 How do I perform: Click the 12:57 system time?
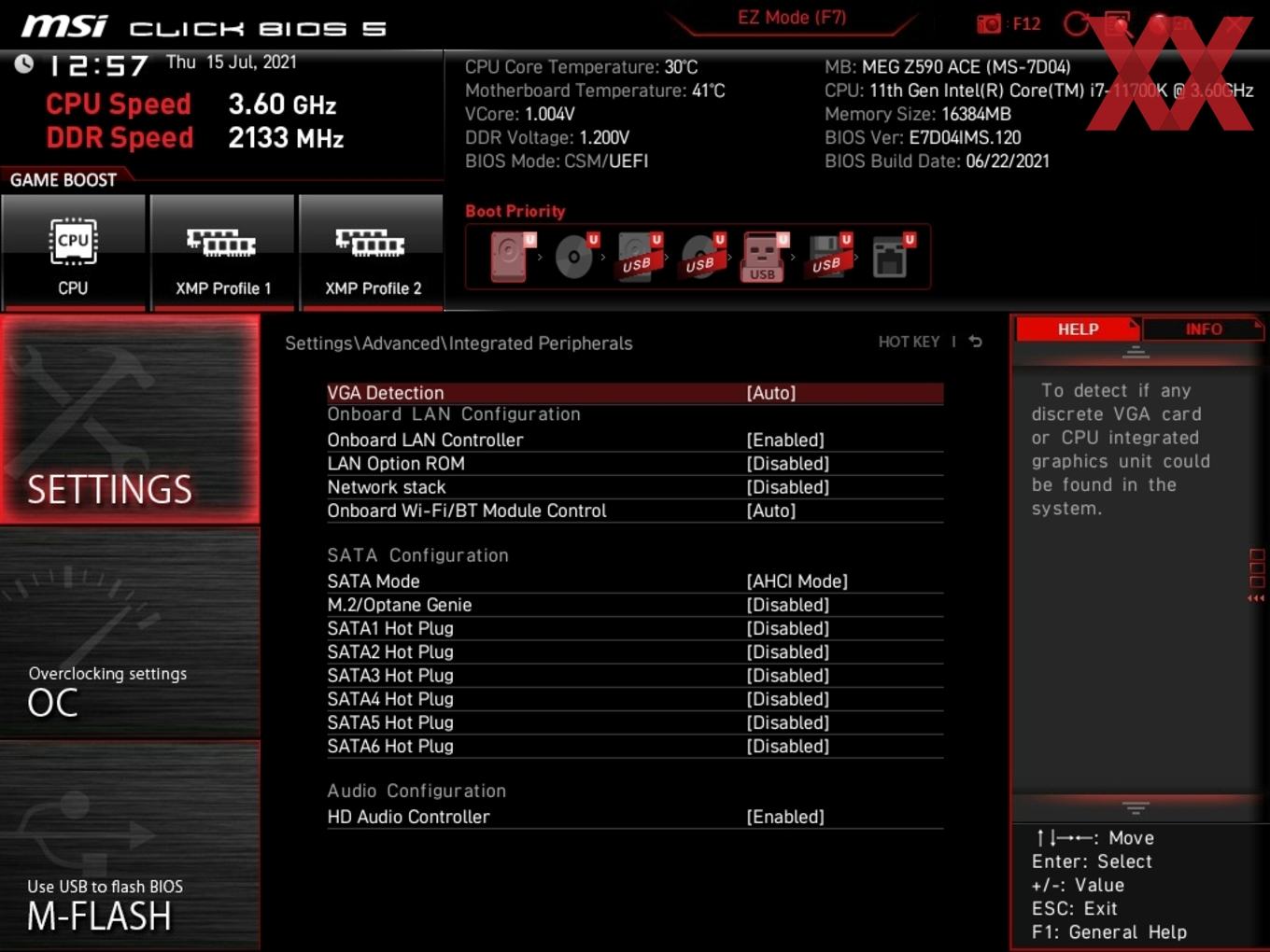98,65
